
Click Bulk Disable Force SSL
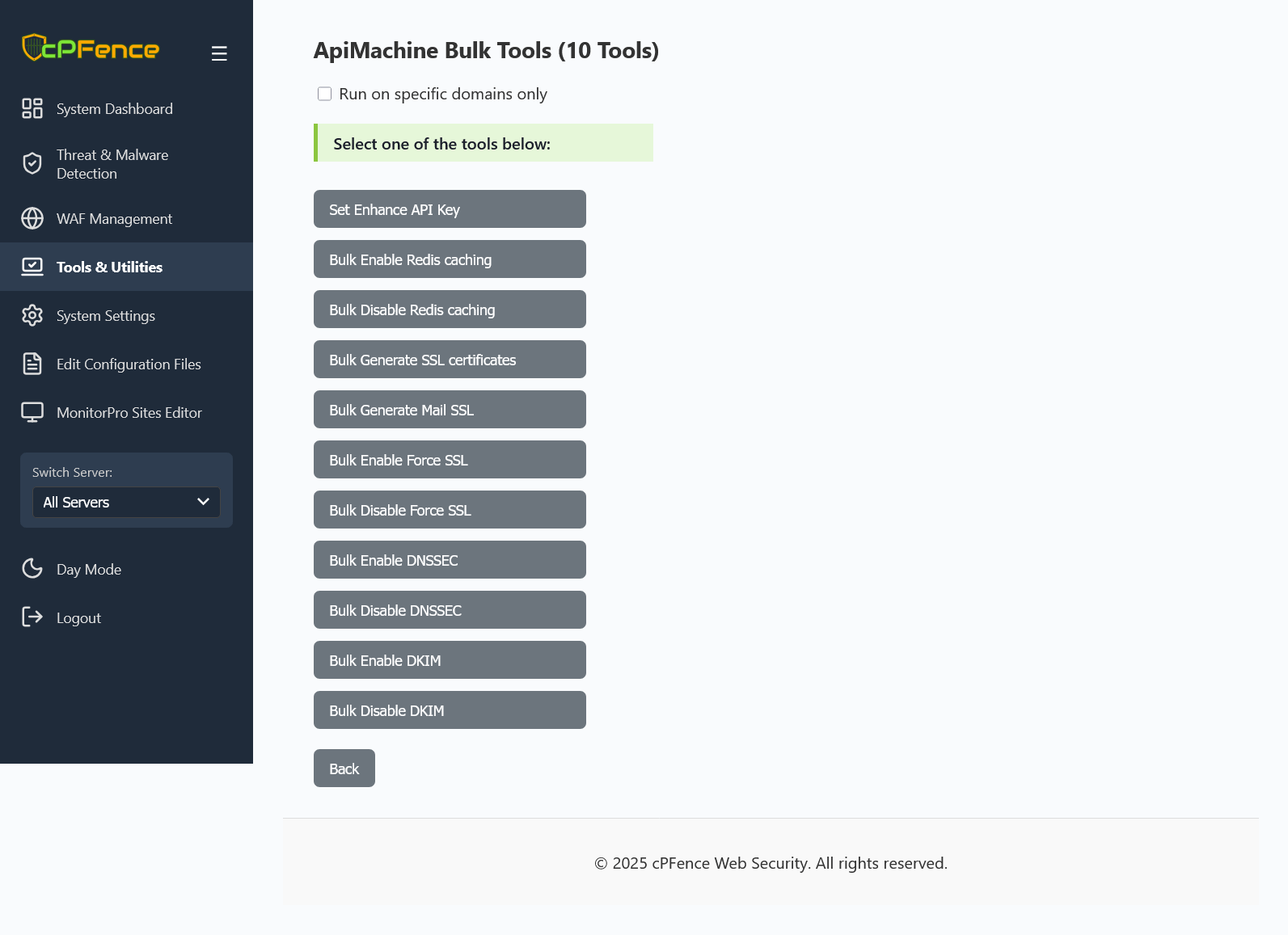(450, 510)
